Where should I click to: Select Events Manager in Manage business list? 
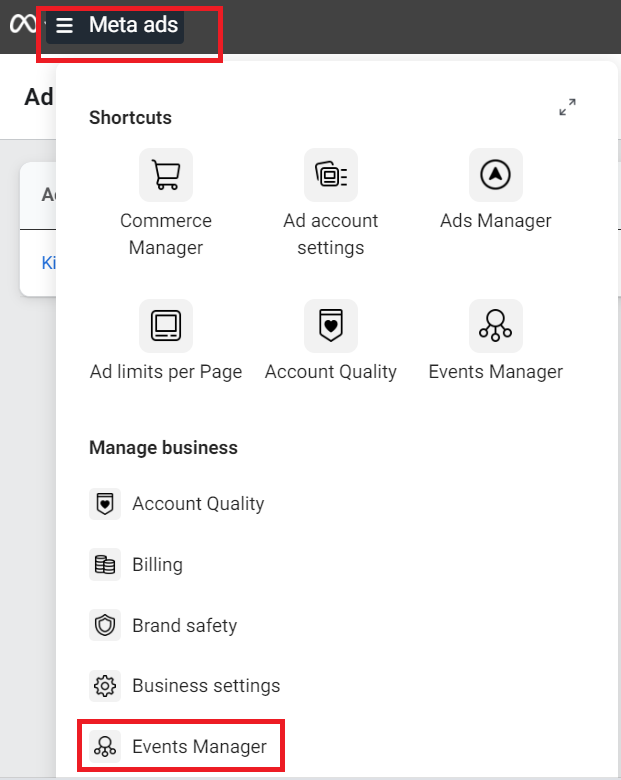click(x=178, y=747)
